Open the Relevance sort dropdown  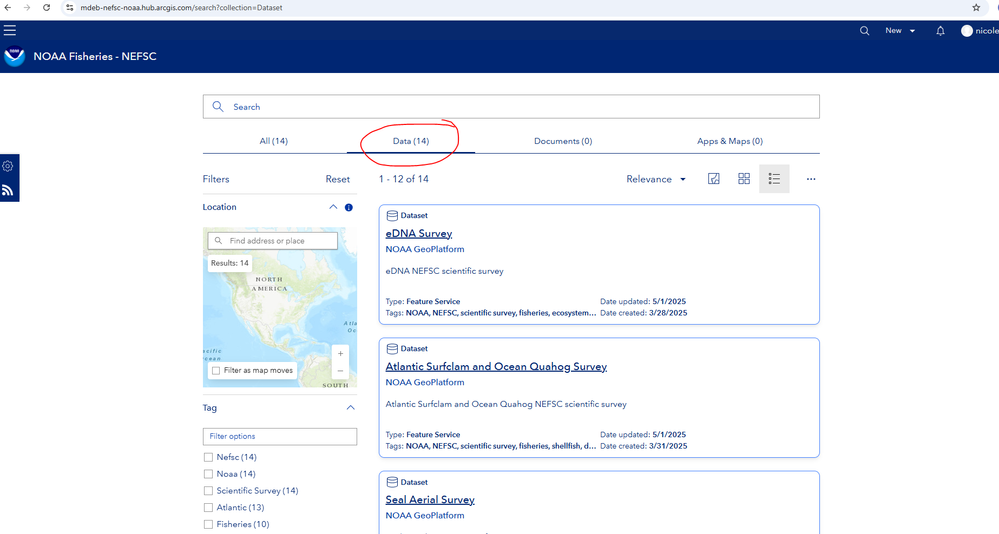(x=656, y=179)
